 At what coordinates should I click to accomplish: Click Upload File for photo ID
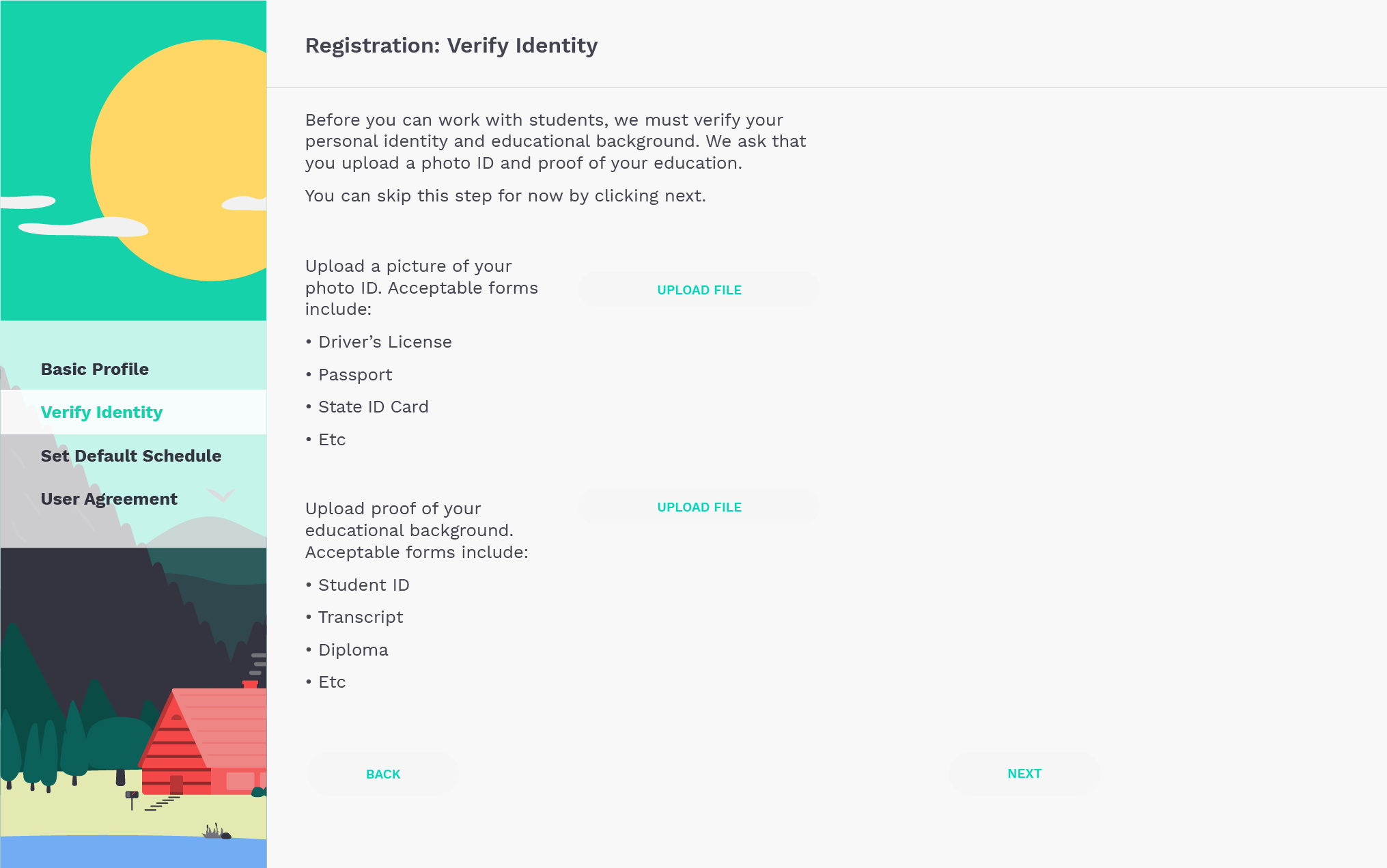click(x=699, y=290)
